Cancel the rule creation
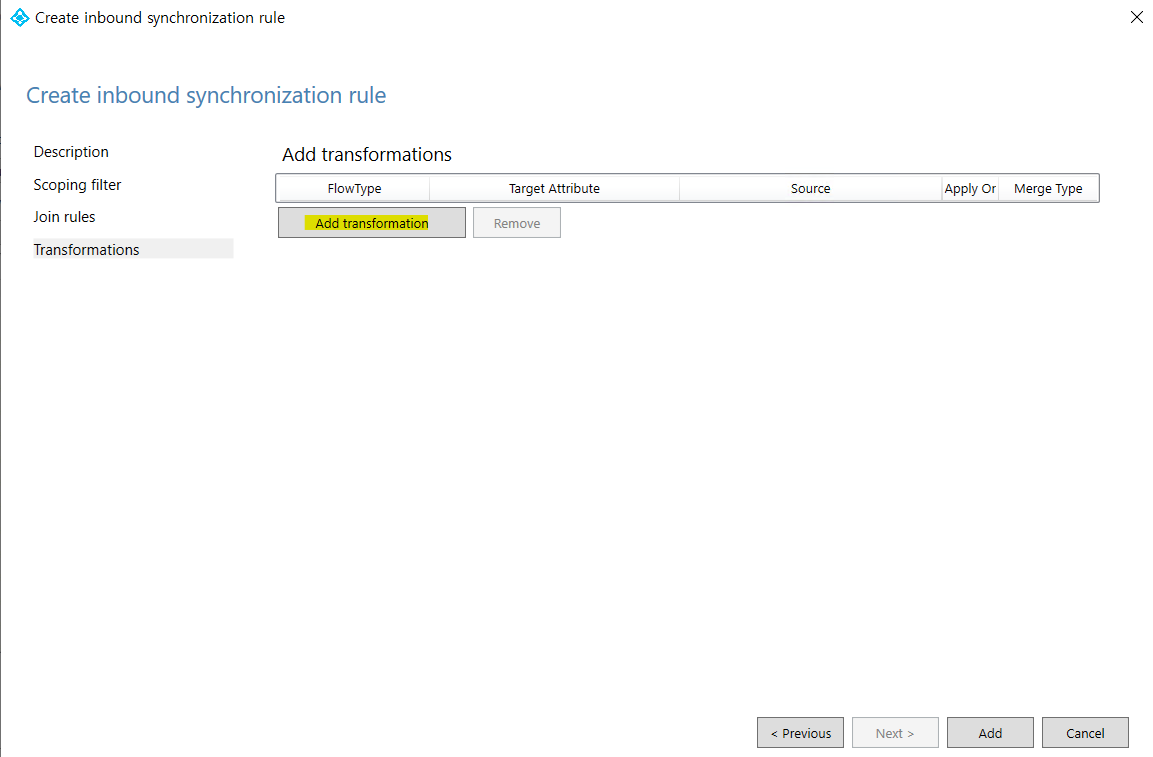This screenshot has width=1153, height=757. pyautogui.click(x=1085, y=733)
